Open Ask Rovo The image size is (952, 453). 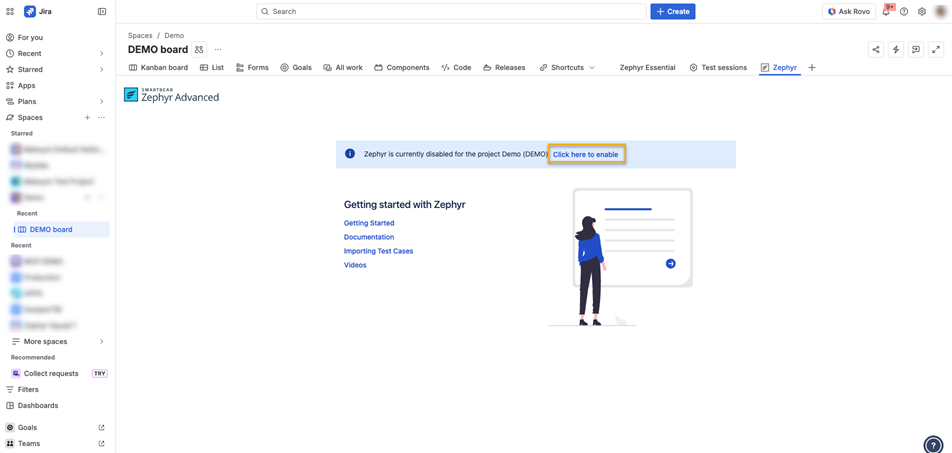click(x=848, y=12)
